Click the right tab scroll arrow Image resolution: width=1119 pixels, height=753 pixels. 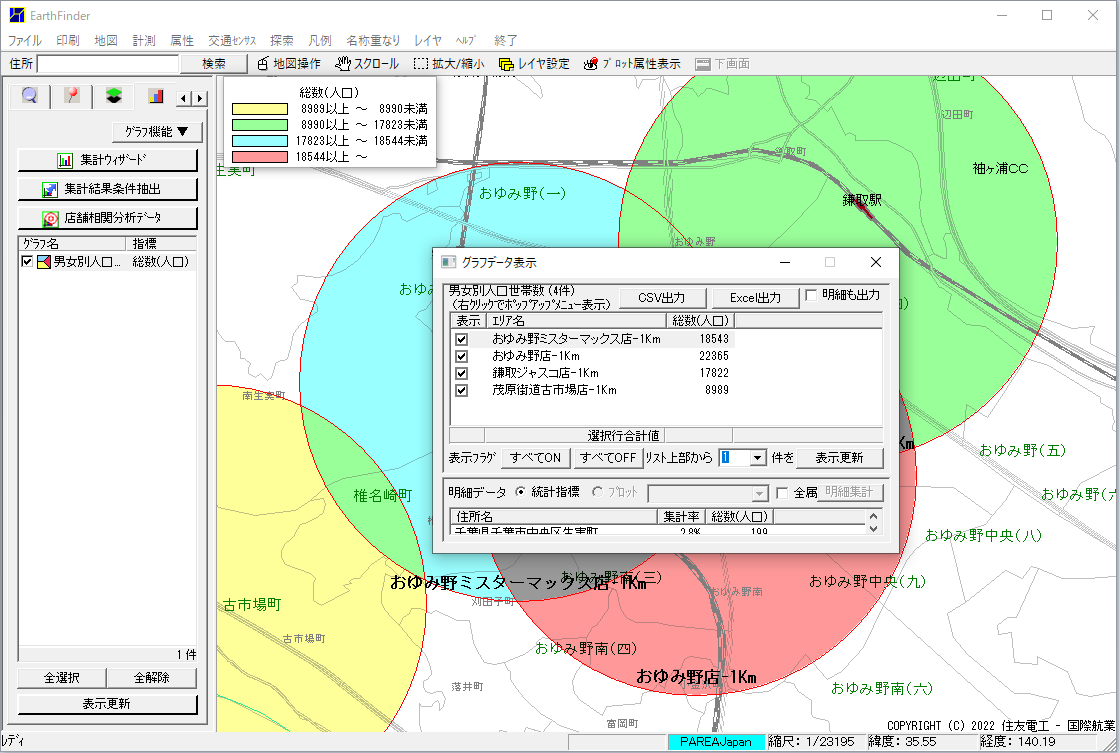coord(200,98)
